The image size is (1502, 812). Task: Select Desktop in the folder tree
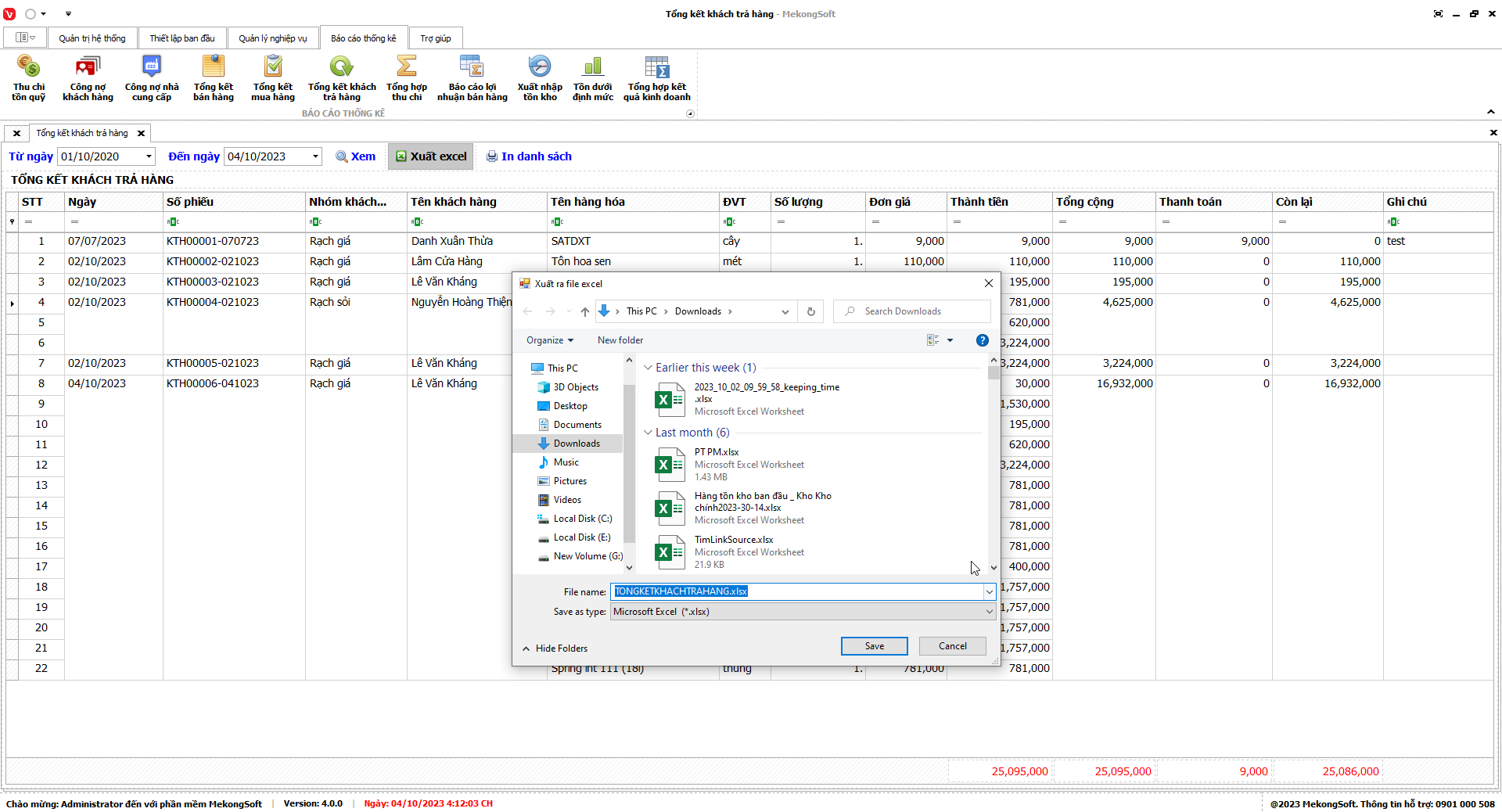(x=570, y=406)
